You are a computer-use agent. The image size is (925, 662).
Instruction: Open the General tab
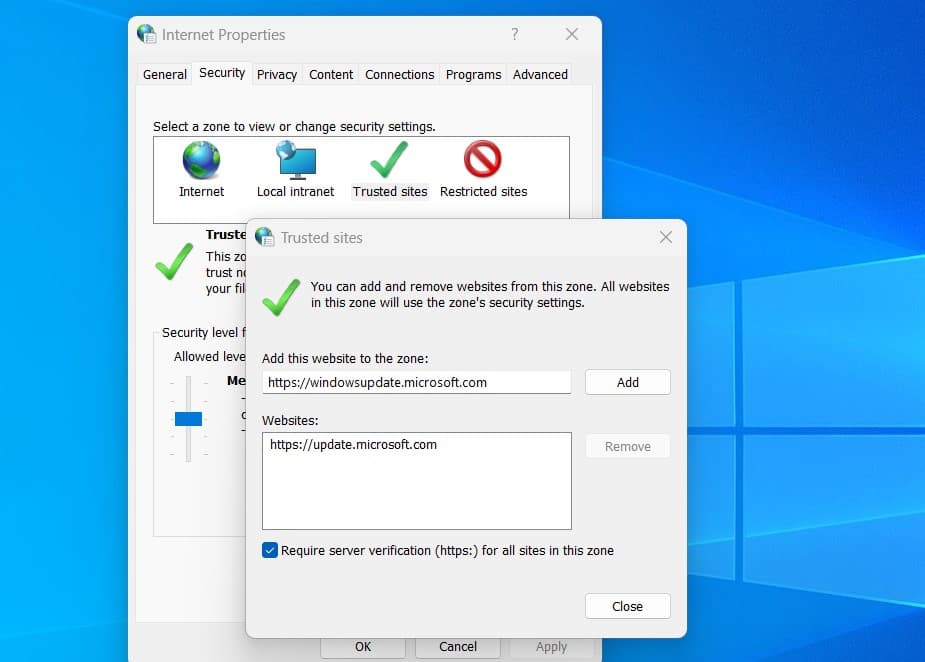(x=165, y=74)
